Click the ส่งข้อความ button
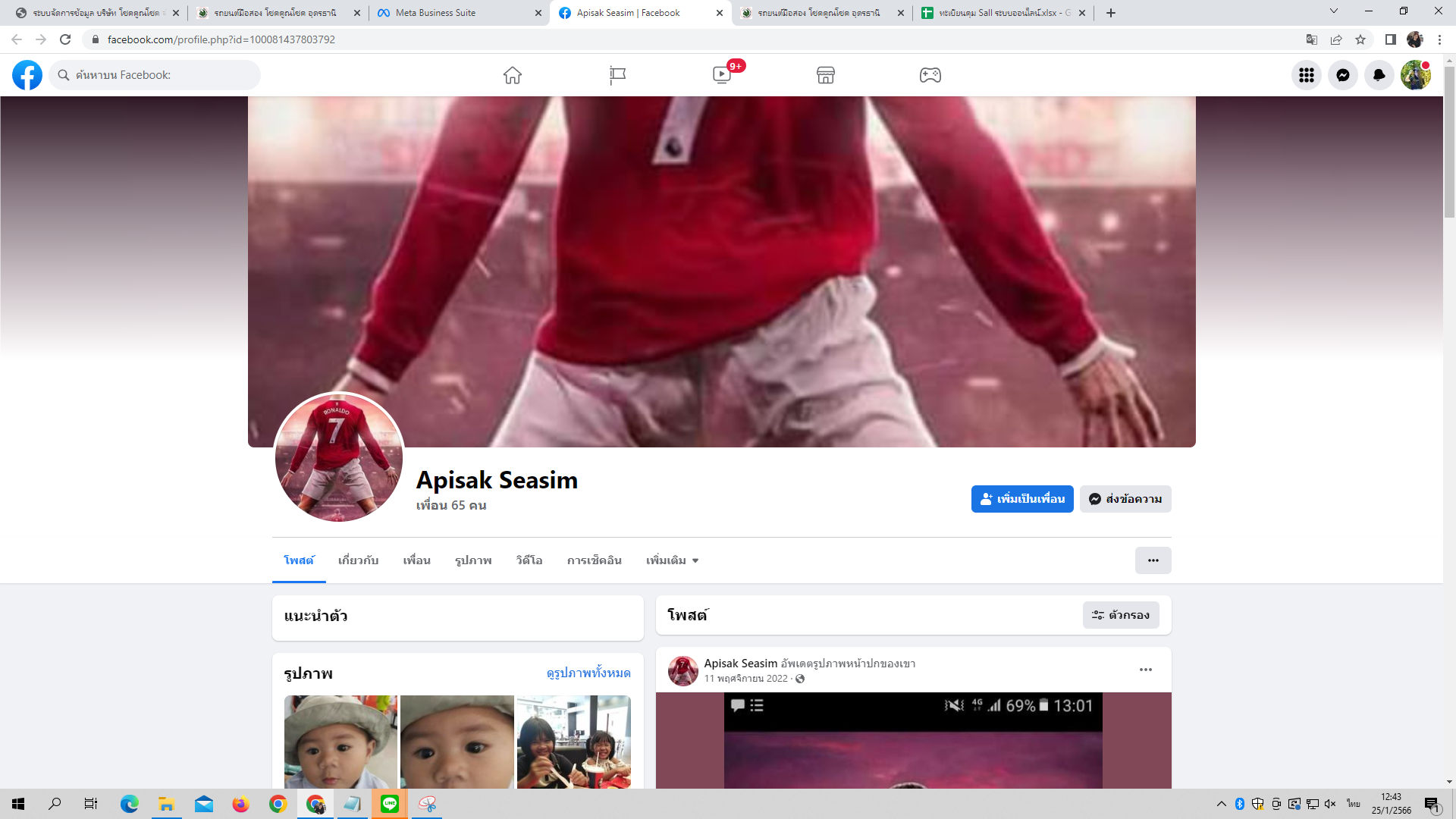This screenshot has width=1456, height=819. 1125,499
